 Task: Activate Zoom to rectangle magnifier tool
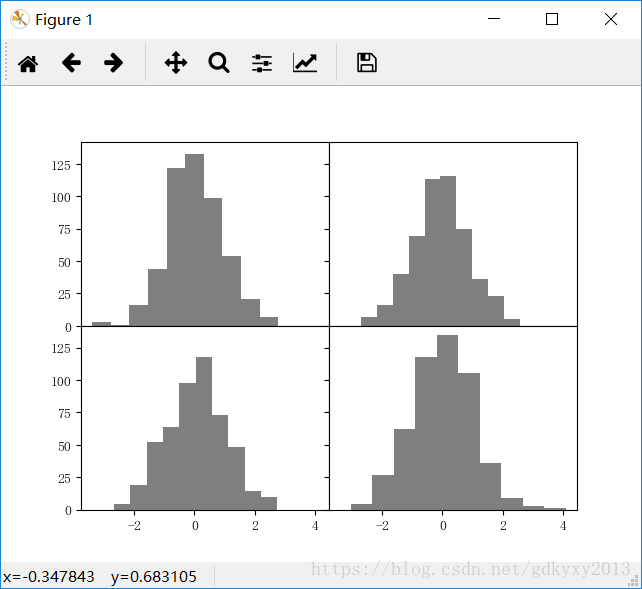[219, 63]
